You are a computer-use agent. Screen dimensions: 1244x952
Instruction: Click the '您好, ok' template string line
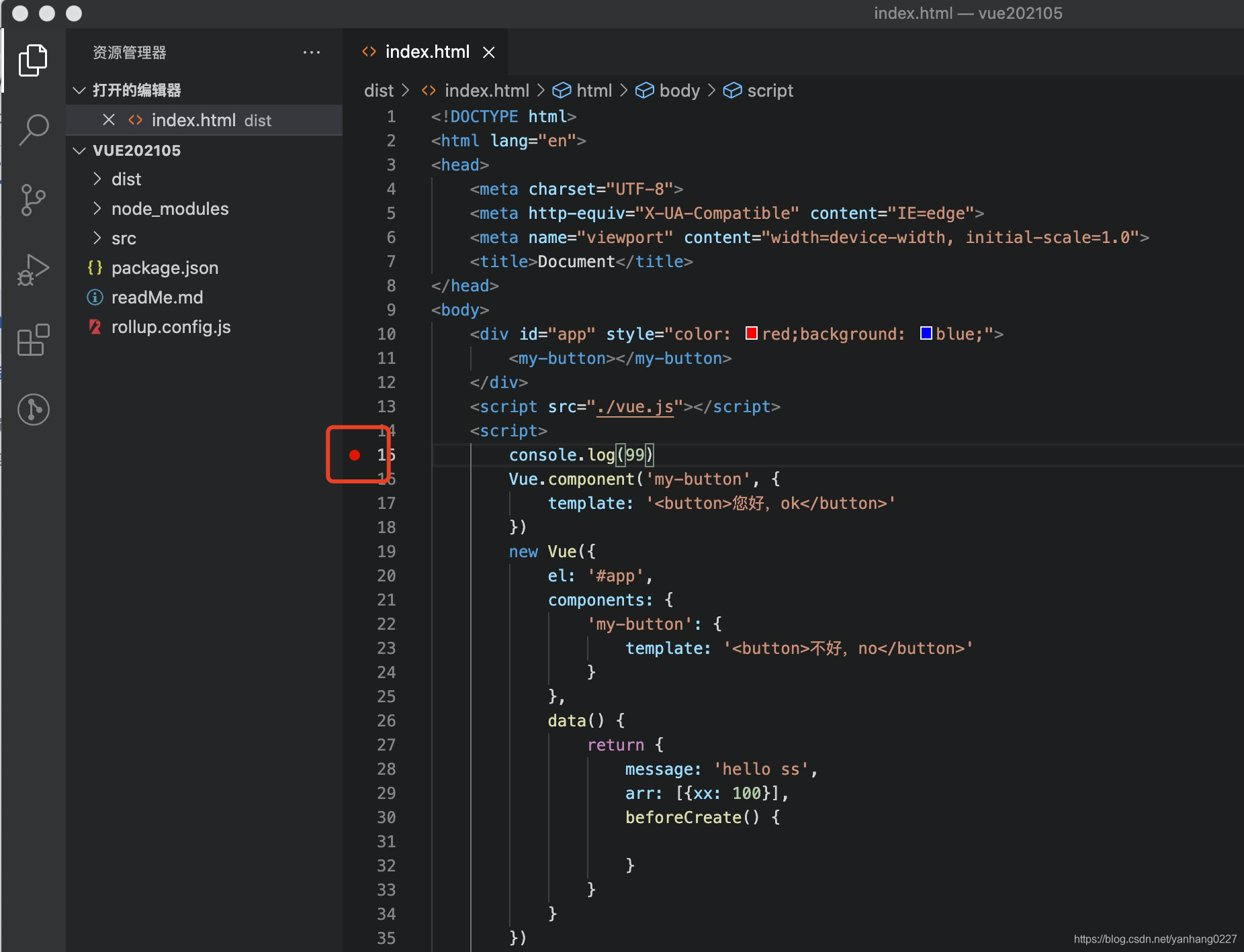721,504
